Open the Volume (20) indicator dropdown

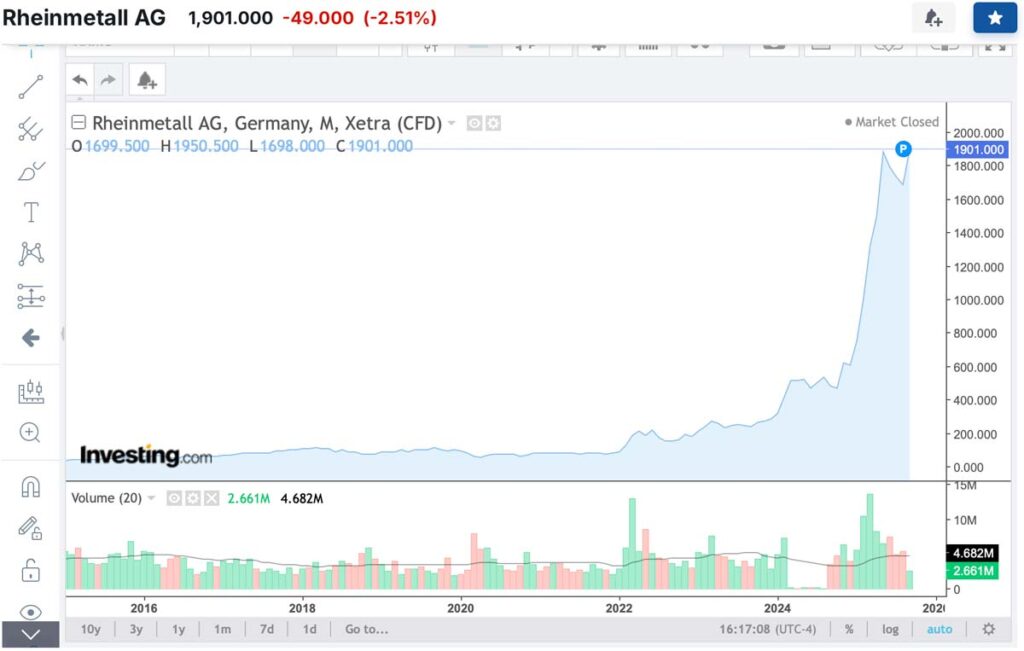point(152,498)
